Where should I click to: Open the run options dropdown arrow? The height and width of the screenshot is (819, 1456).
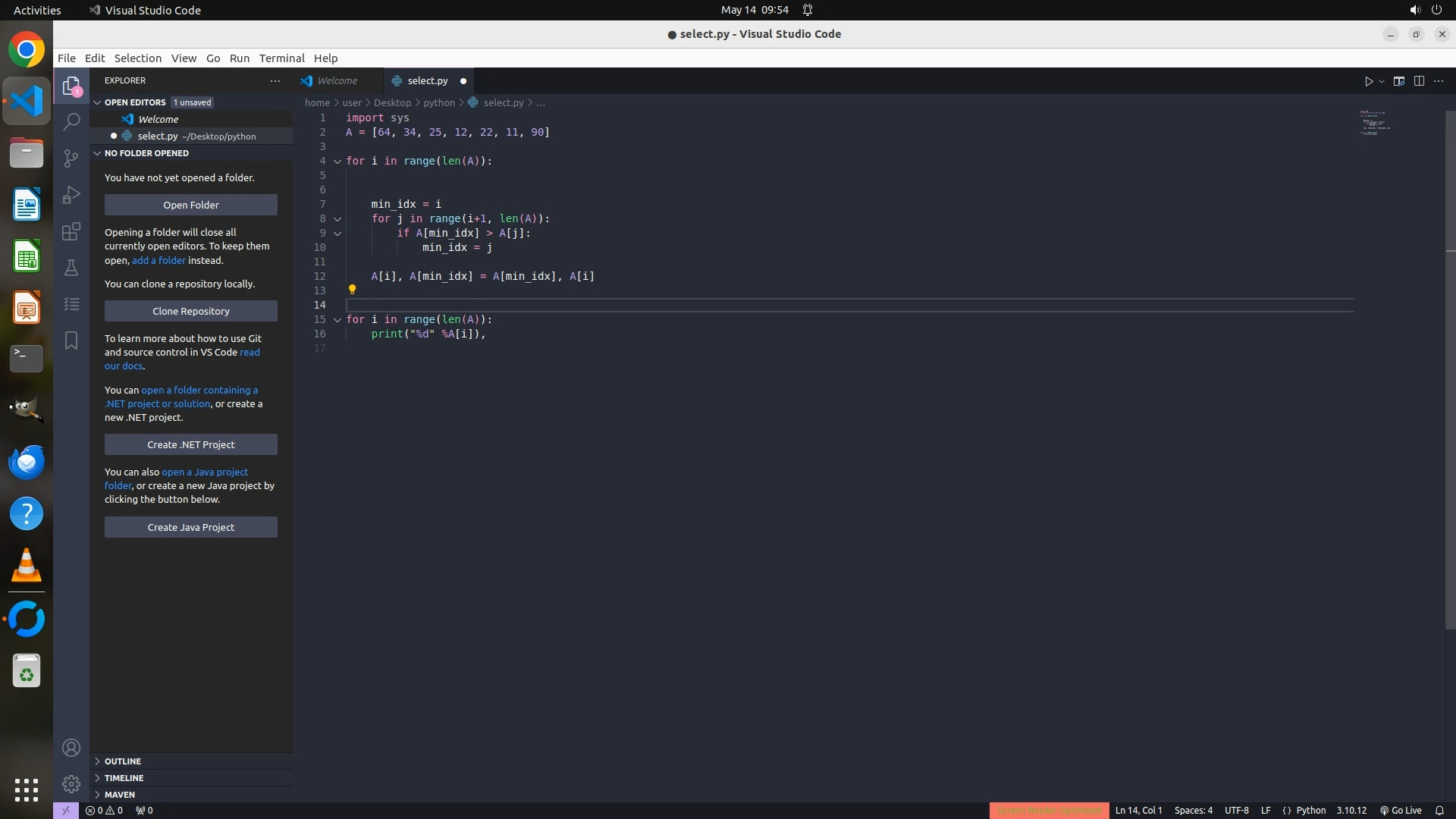point(1382,81)
